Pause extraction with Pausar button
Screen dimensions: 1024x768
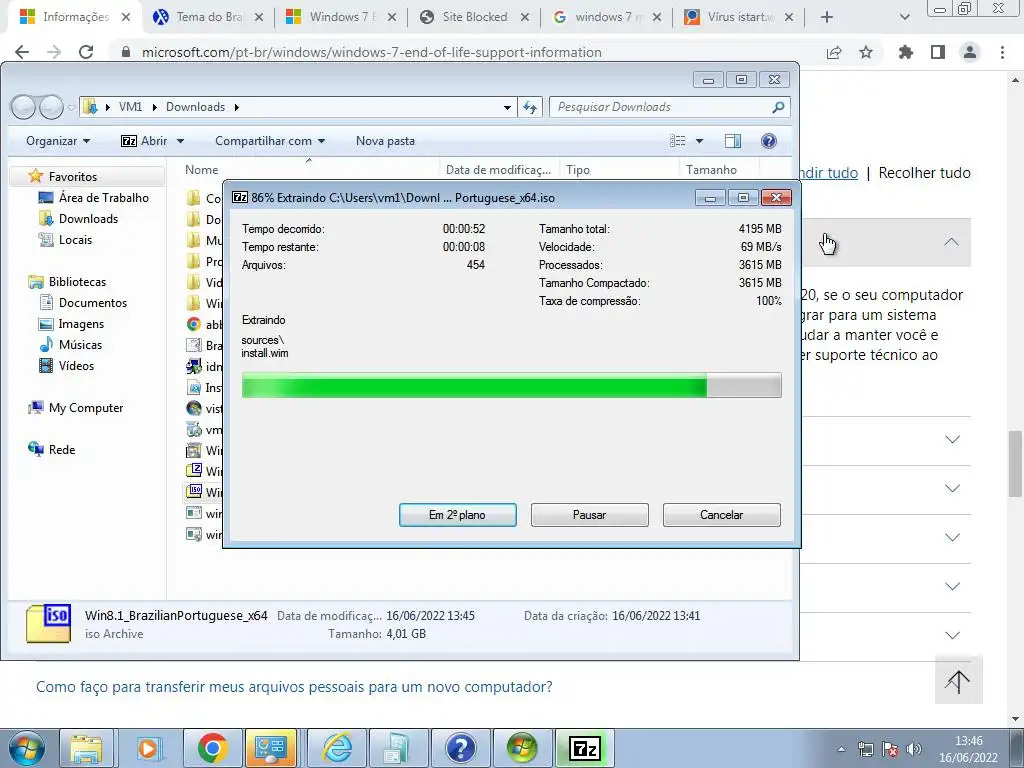point(589,515)
